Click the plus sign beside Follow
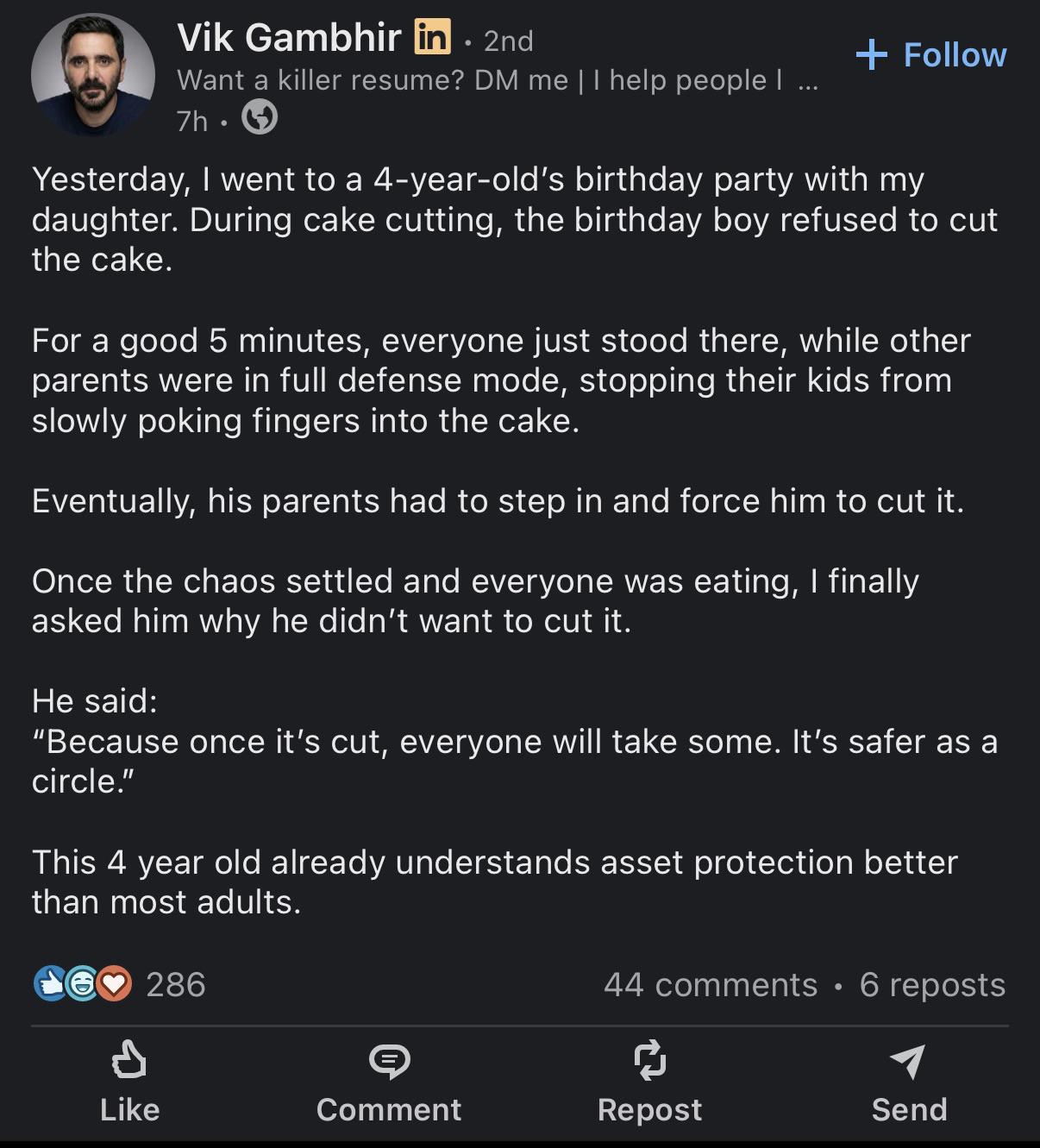The height and width of the screenshot is (1148, 1040). pos(872,55)
